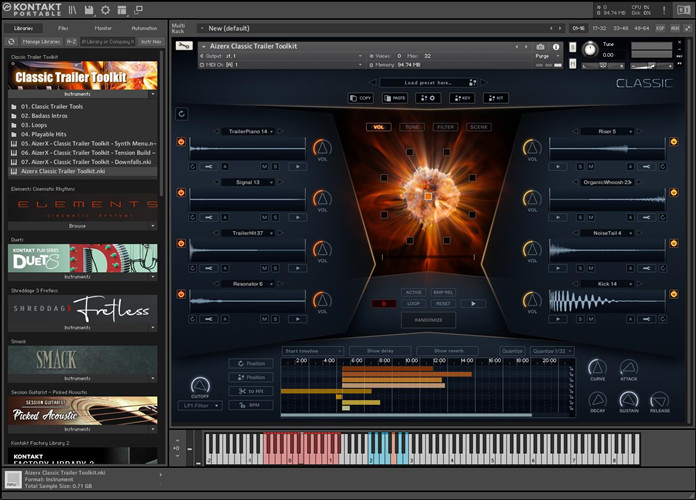Adjust the CUTOFF knob
696x500 pixels.
201,385
